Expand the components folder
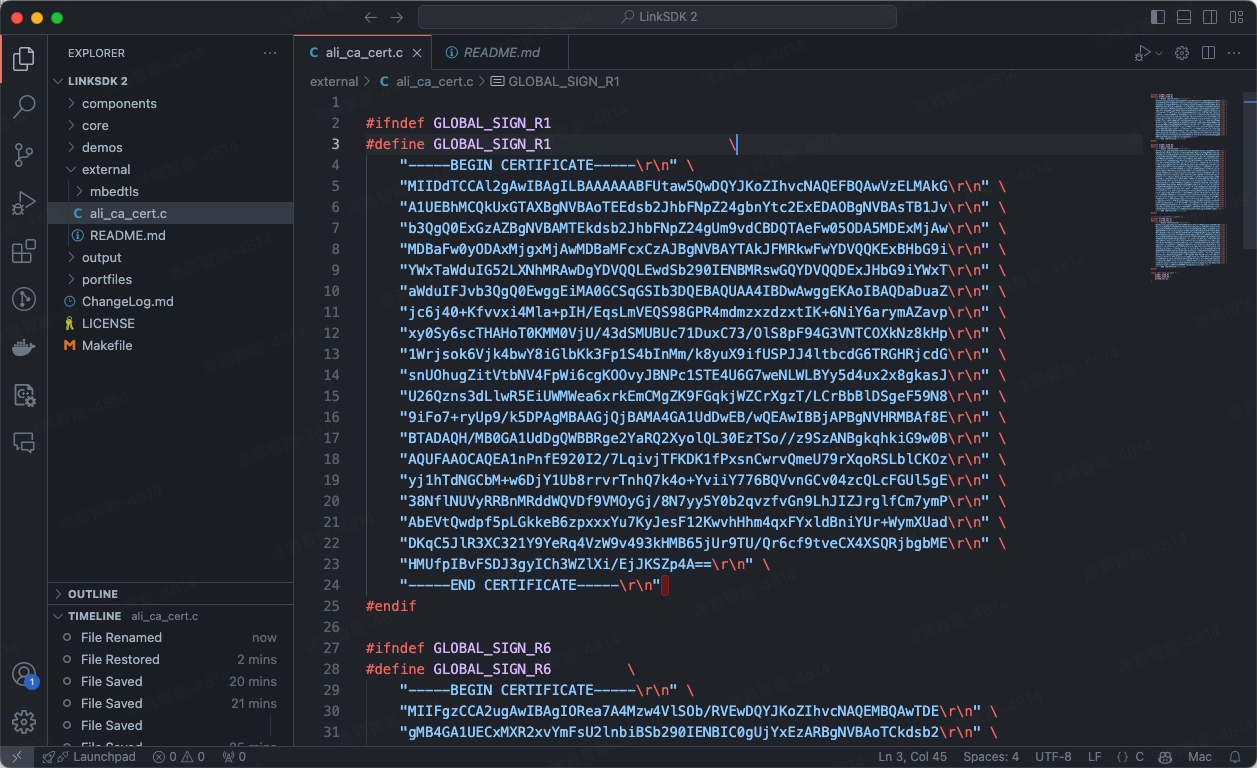 tap(170, 104)
